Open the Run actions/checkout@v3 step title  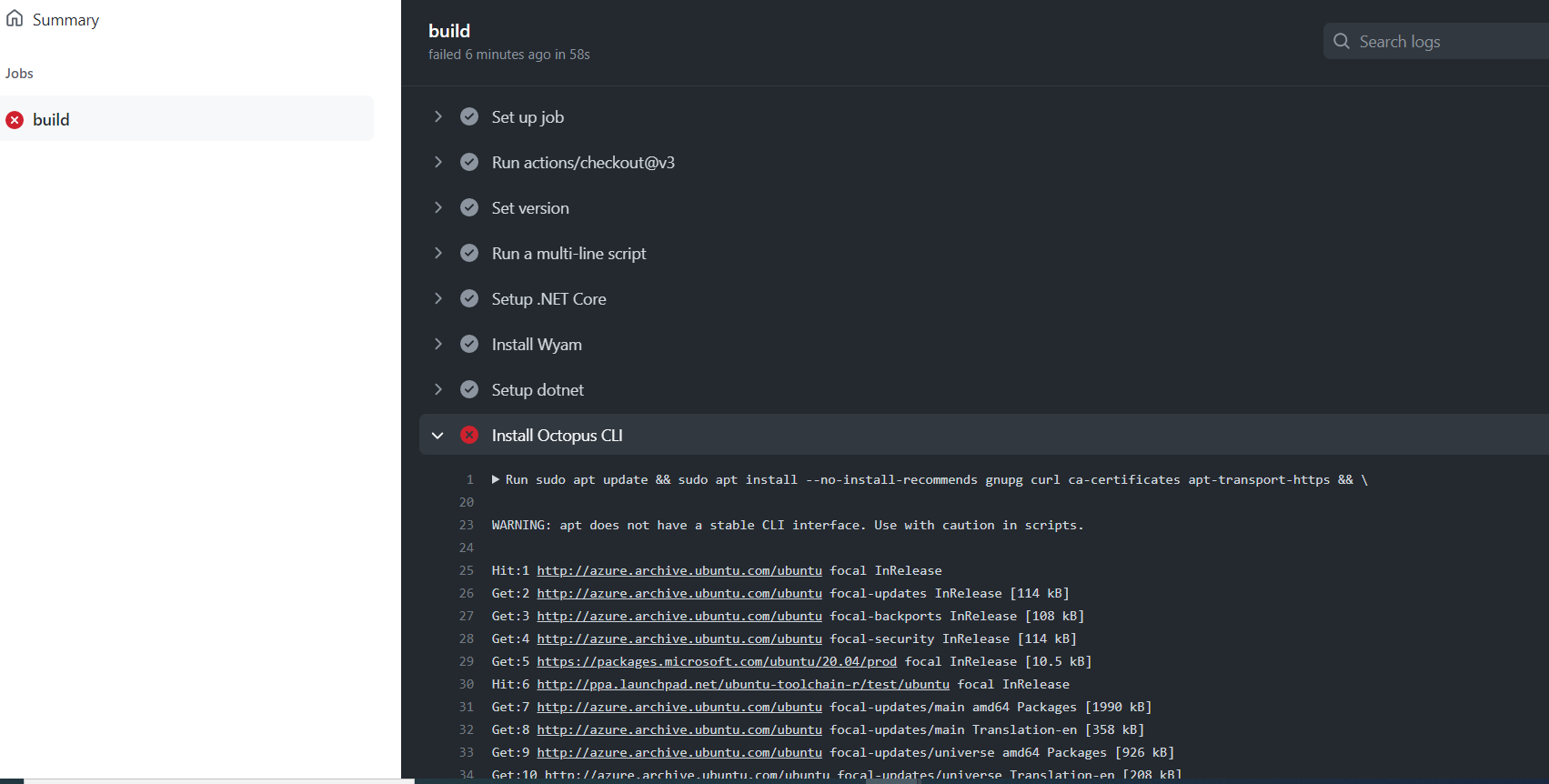(x=583, y=163)
